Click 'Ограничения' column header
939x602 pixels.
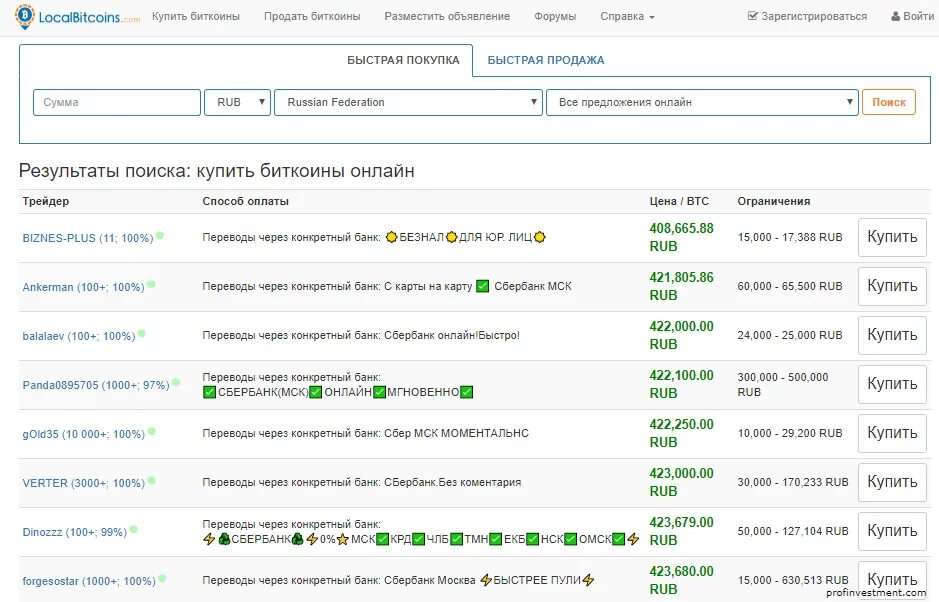(774, 201)
